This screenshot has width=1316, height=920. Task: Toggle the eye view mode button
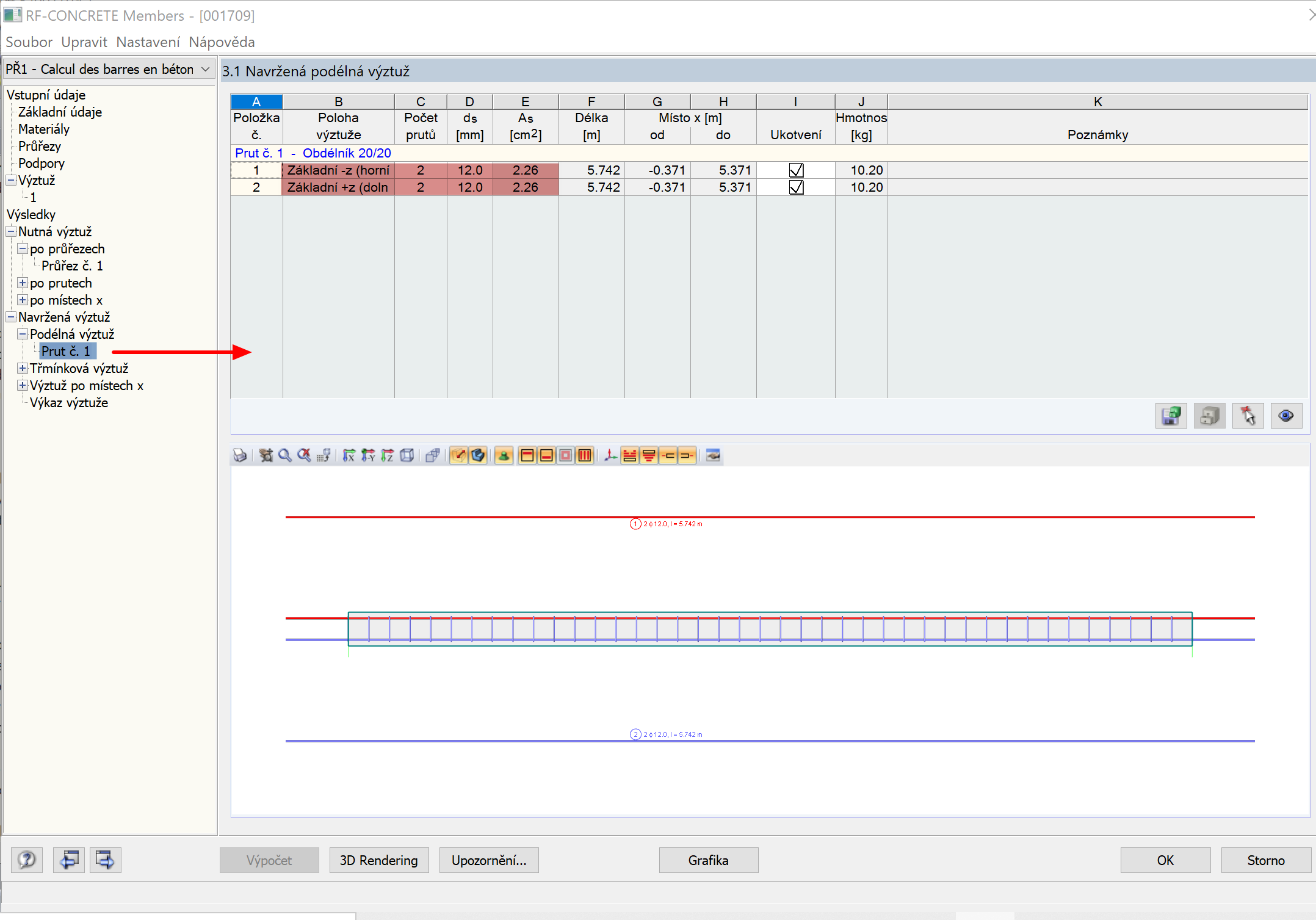click(x=1286, y=416)
